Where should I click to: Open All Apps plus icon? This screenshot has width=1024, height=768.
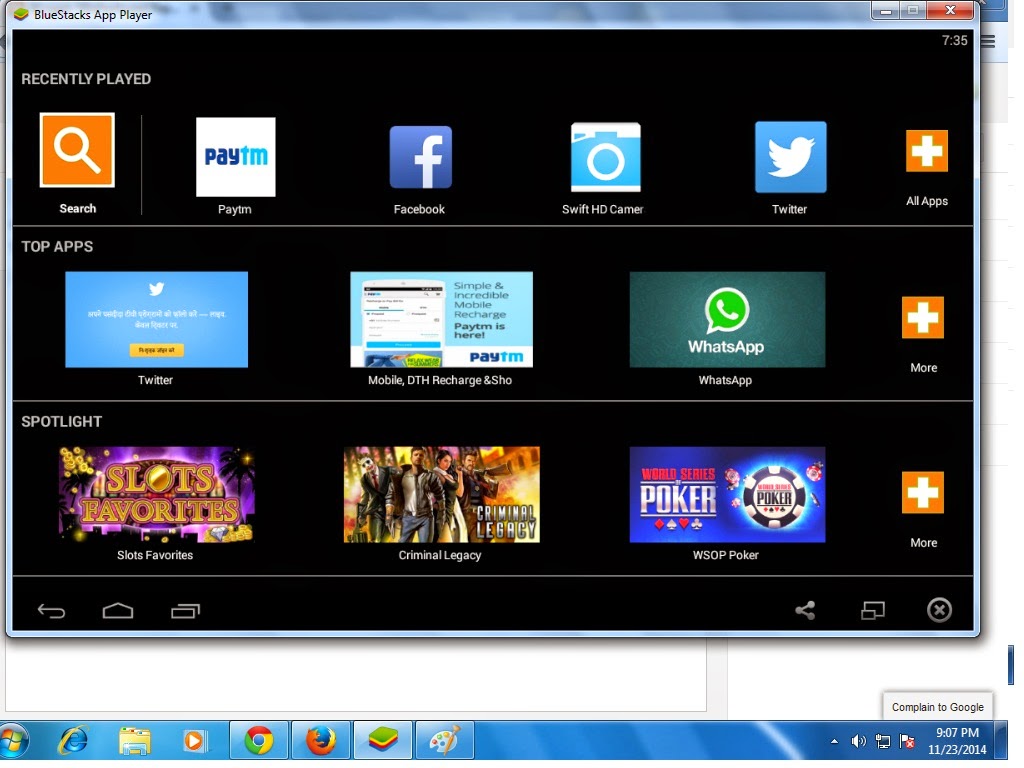coord(927,151)
